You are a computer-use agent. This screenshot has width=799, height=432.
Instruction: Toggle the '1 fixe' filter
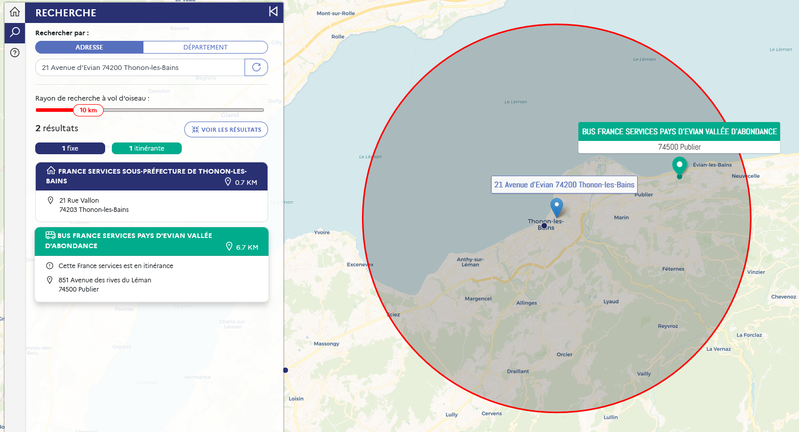pos(70,148)
